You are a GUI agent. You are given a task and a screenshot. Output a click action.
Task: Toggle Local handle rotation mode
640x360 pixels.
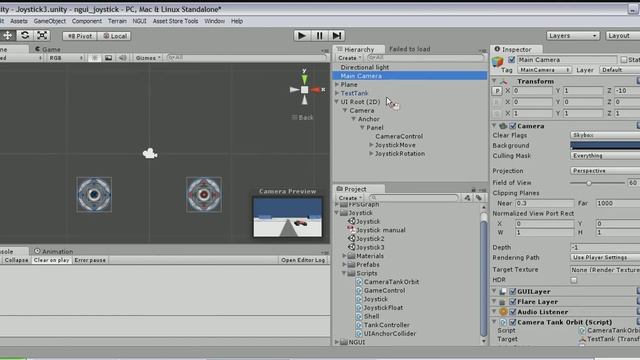pyautogui.click(x=114, y=36)
